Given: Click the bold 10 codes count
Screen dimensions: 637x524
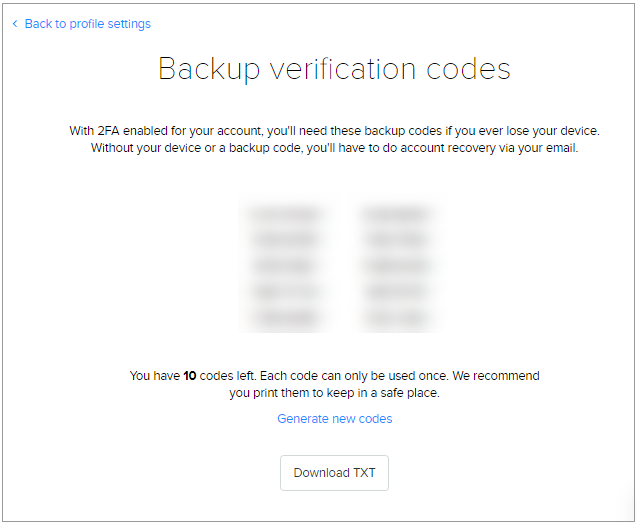Looking at the screenshot, I should pyautogui.click(x=190, y=377).
